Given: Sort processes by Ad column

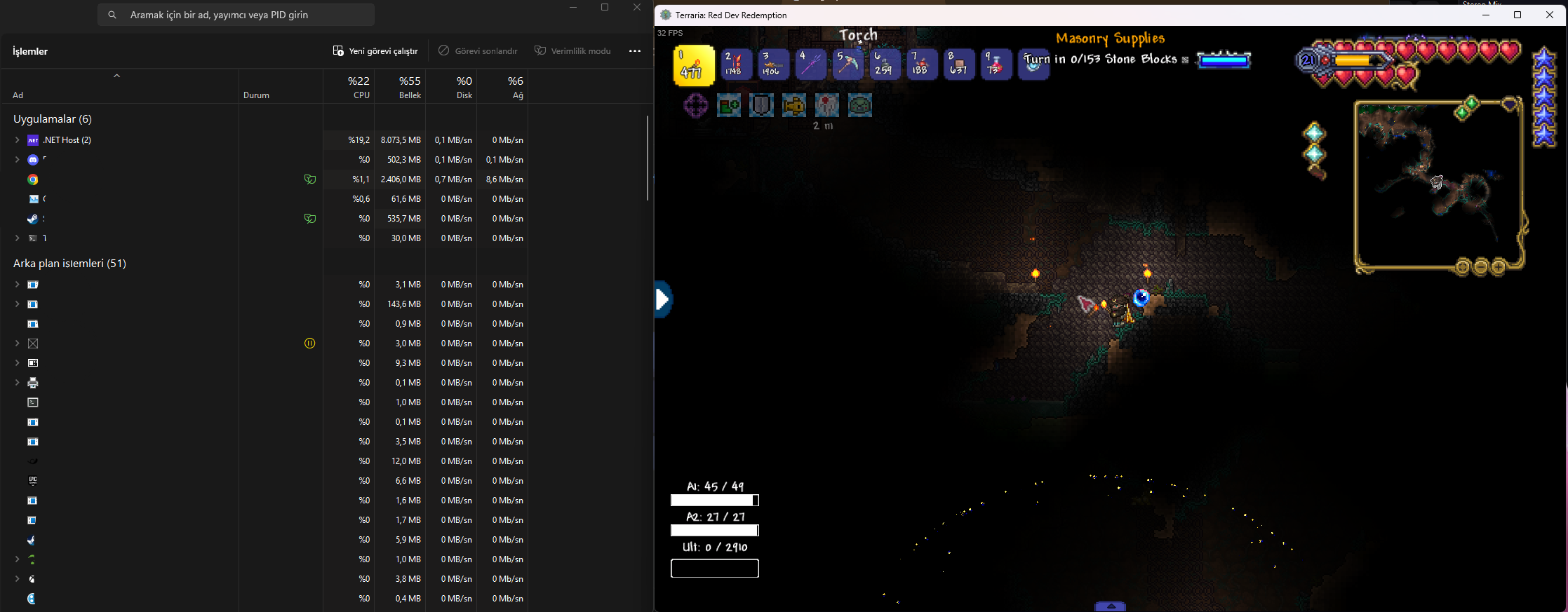Looking at the screenshot, I should coord(119,86).
